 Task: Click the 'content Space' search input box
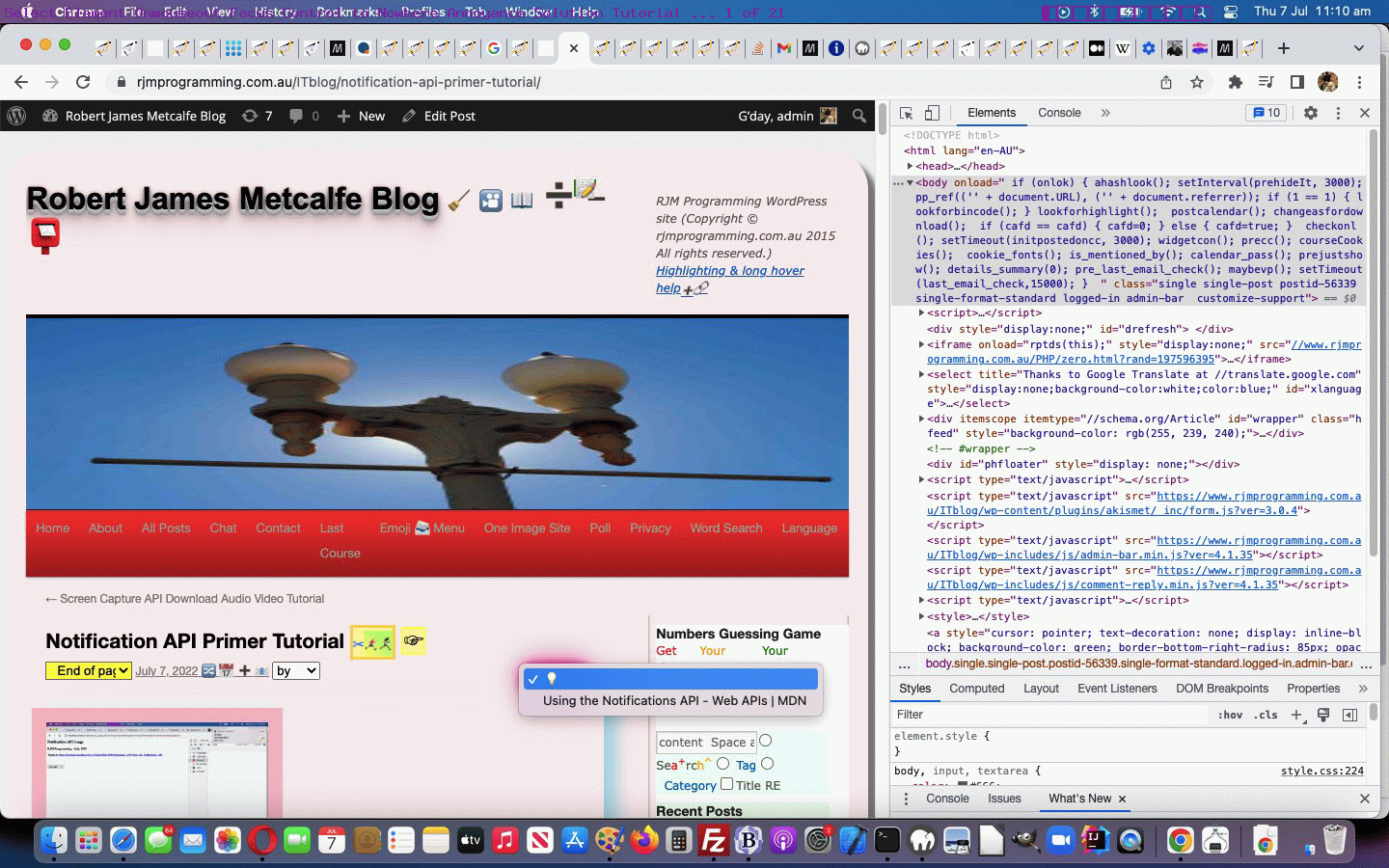click(706, 742)
